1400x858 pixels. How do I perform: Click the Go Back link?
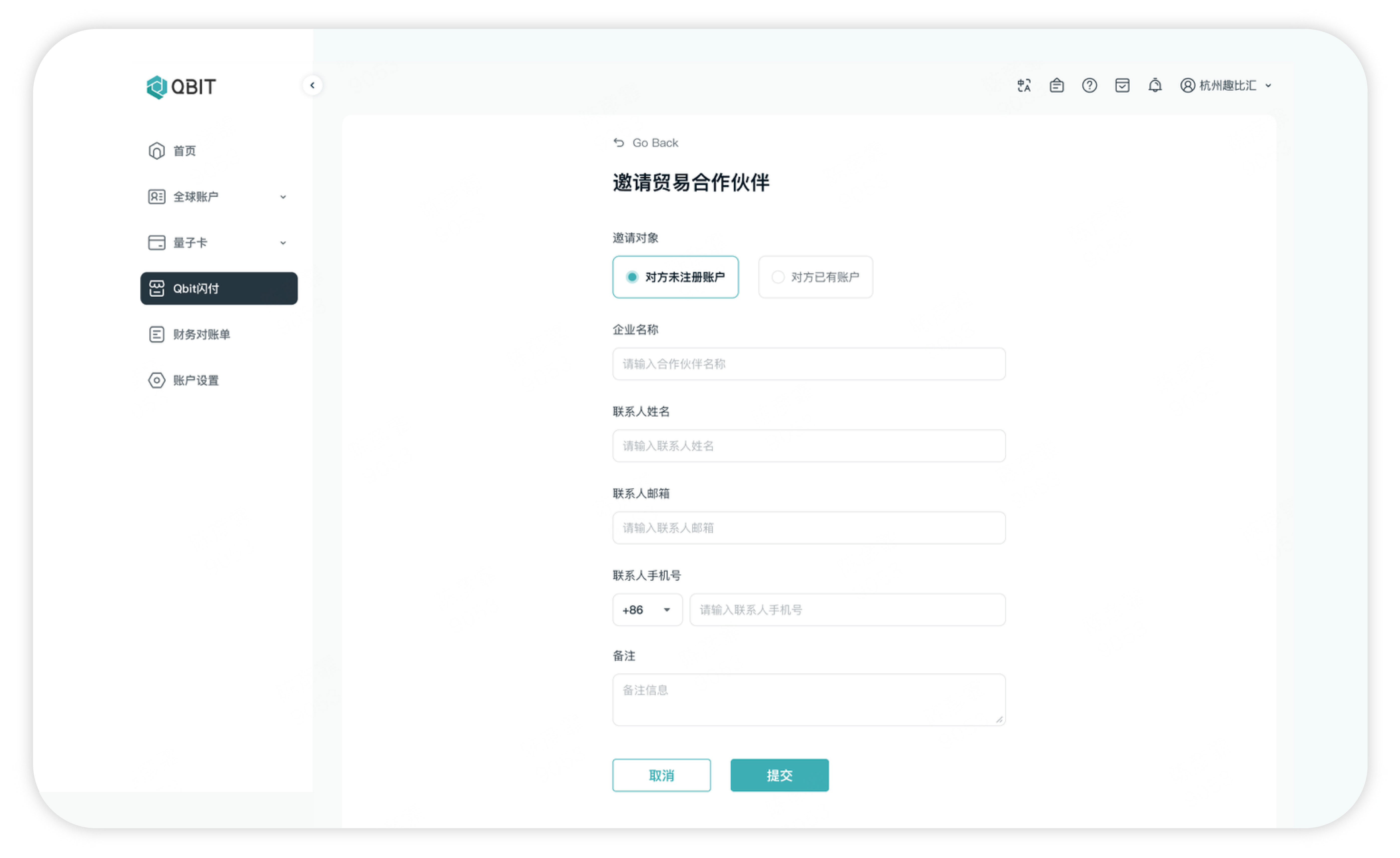click(x=646, y=143)
